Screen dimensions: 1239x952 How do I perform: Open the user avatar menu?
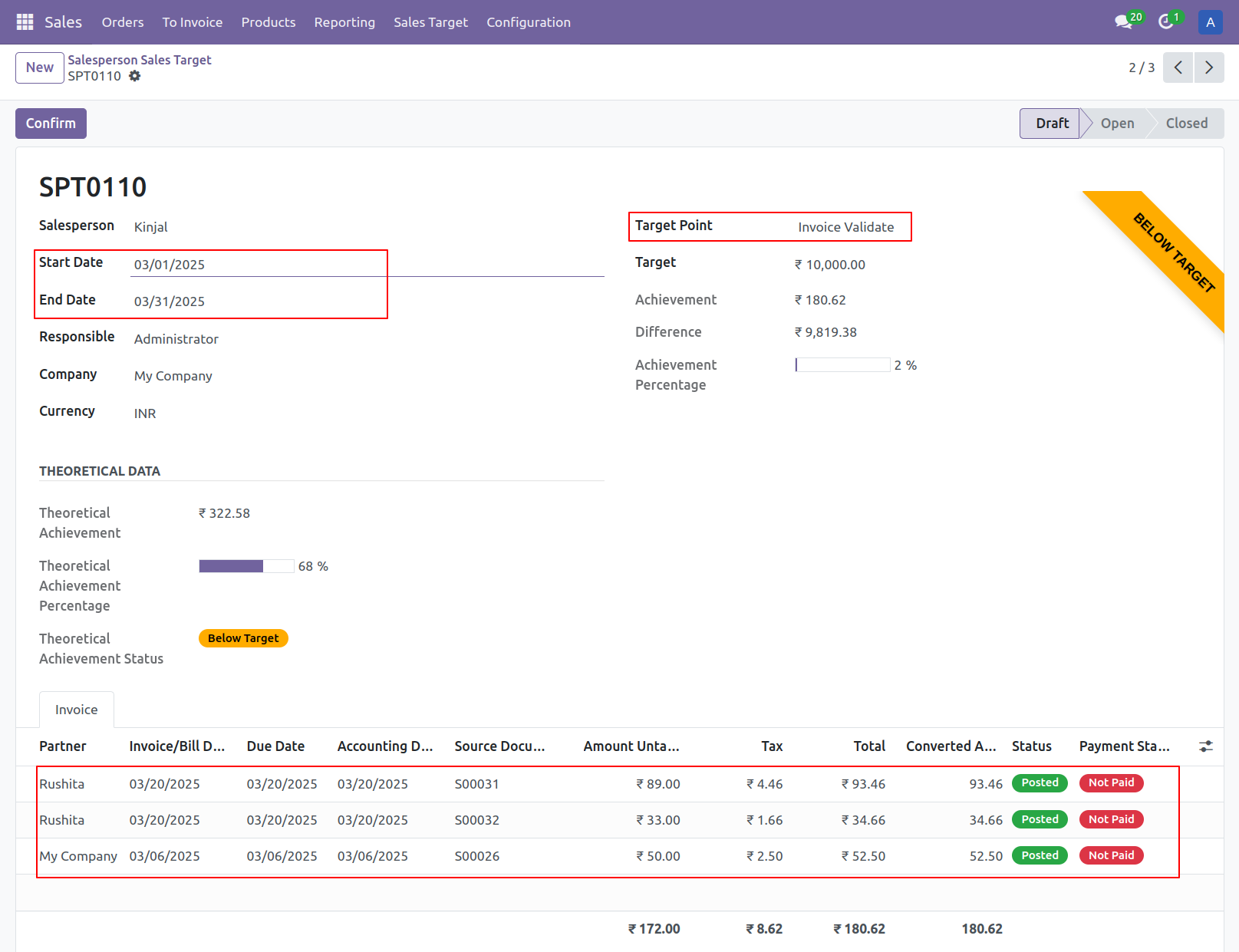[1210, 22]
